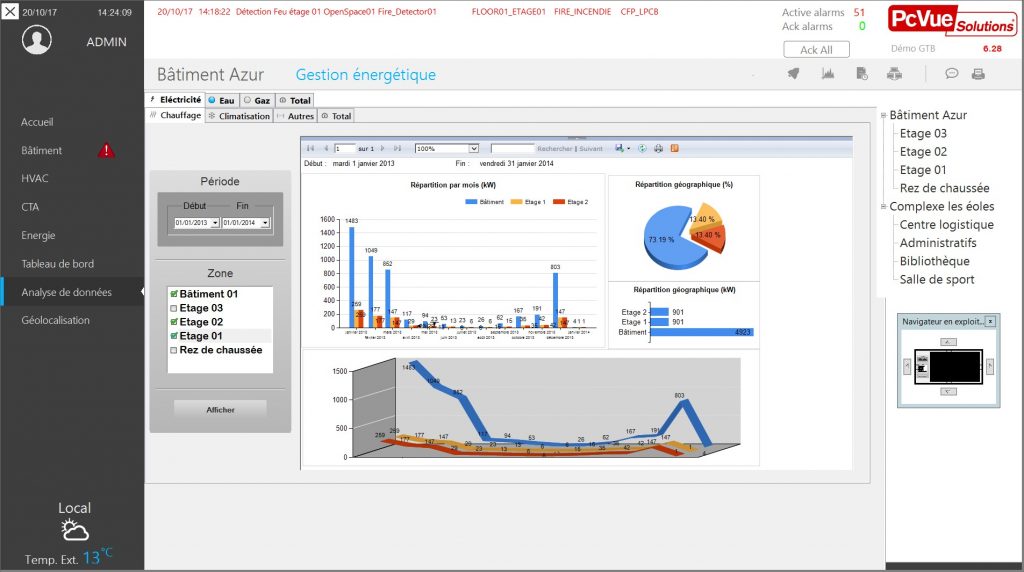Open the 100% zoom level dropdown
The image size is (1024, 572).
[473, 148]
